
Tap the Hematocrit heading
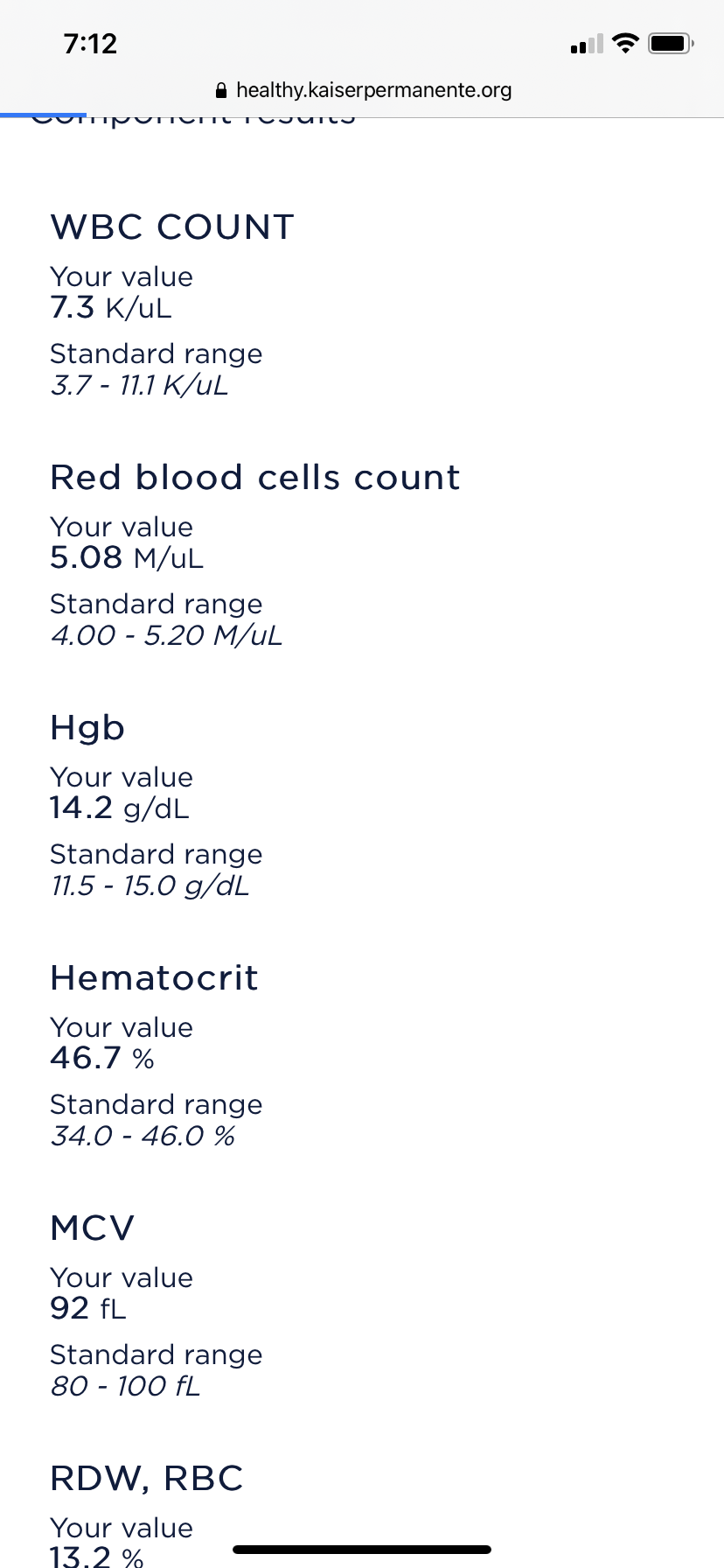[154, 978]
